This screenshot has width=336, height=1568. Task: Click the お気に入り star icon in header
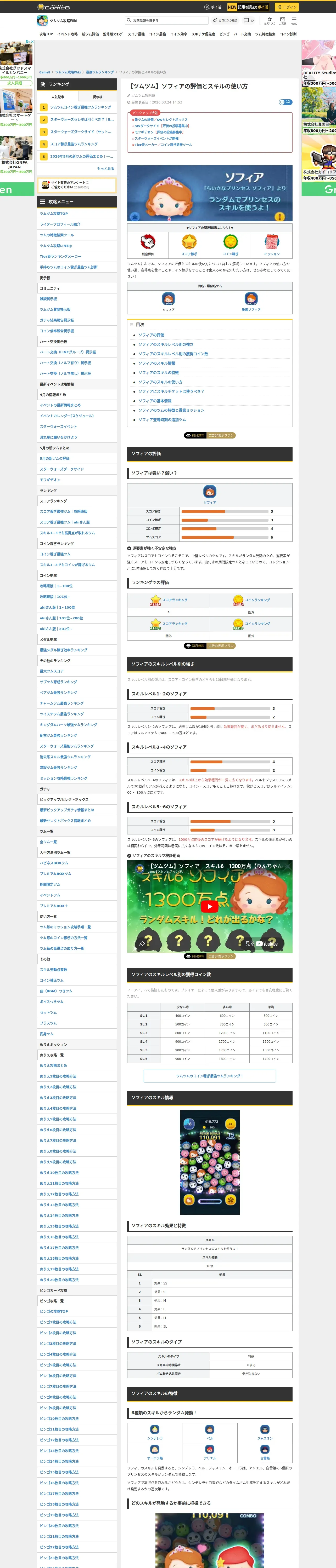click(270, 20)
